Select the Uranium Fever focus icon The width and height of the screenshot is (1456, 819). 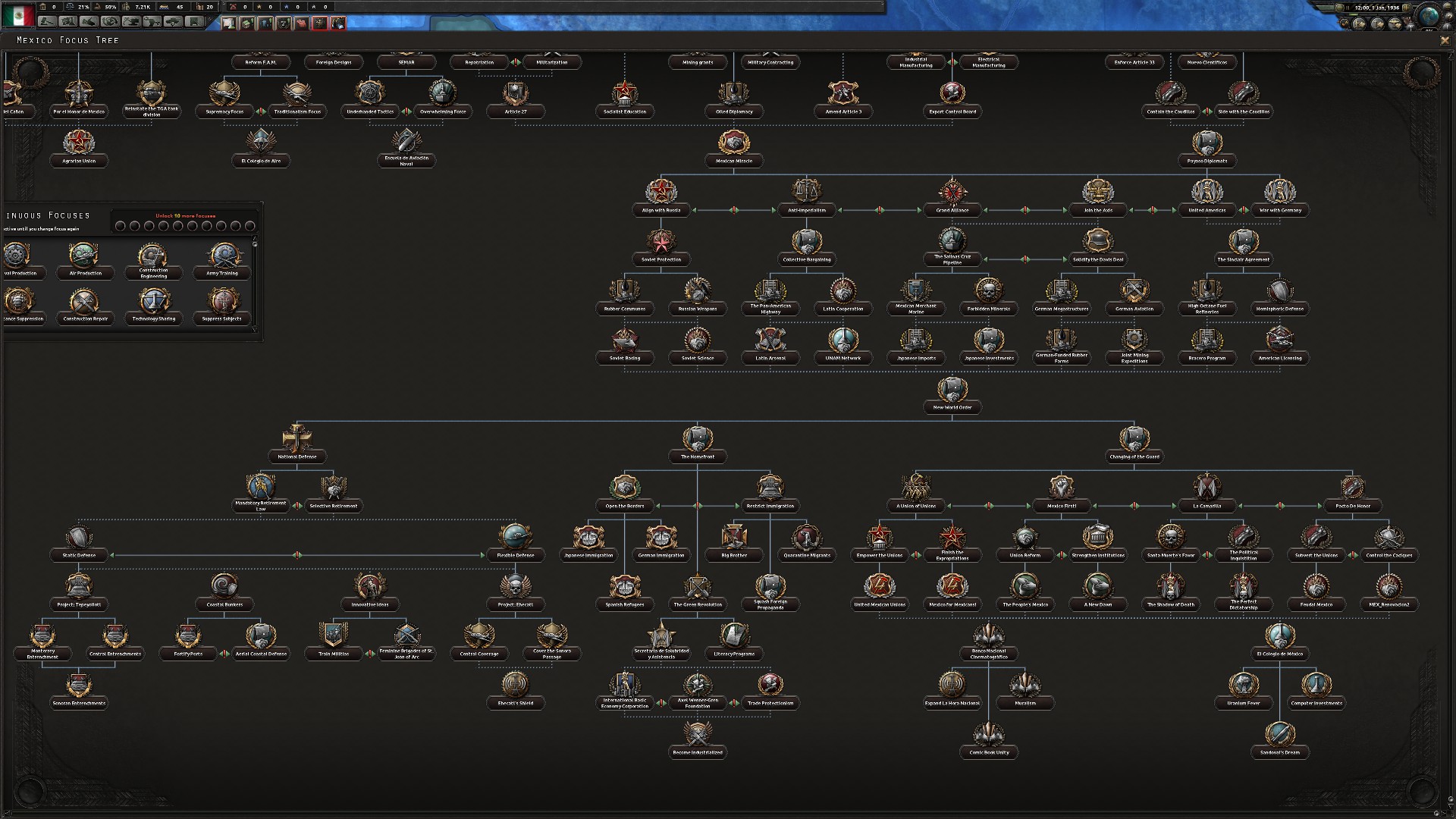pyautogui.click(x=1244, y=684)
